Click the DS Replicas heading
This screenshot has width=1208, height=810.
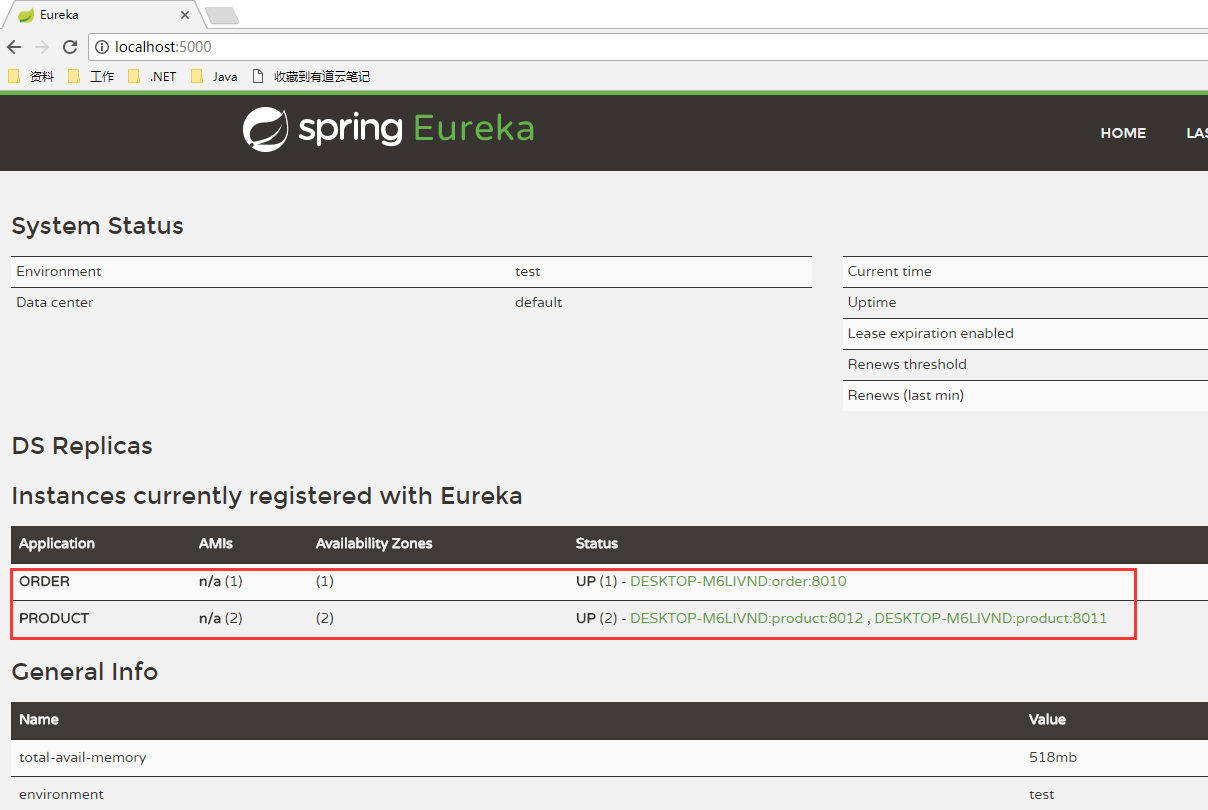[82, 446]
